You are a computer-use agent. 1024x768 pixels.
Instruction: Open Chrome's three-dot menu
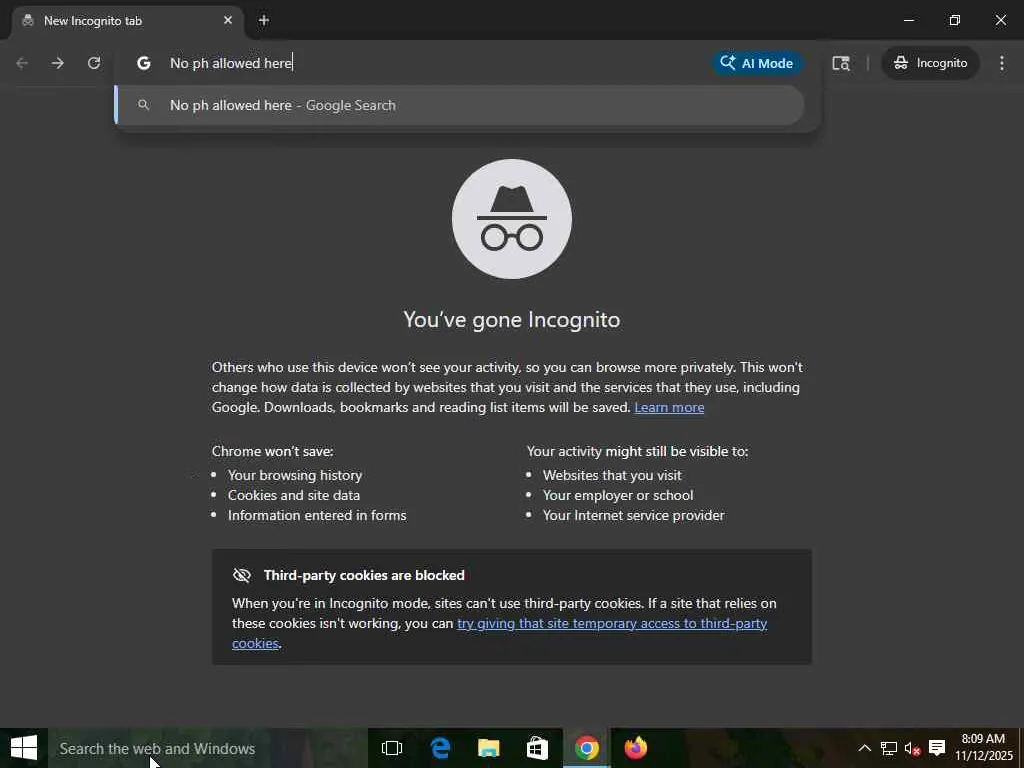(x=1002, y=63)
